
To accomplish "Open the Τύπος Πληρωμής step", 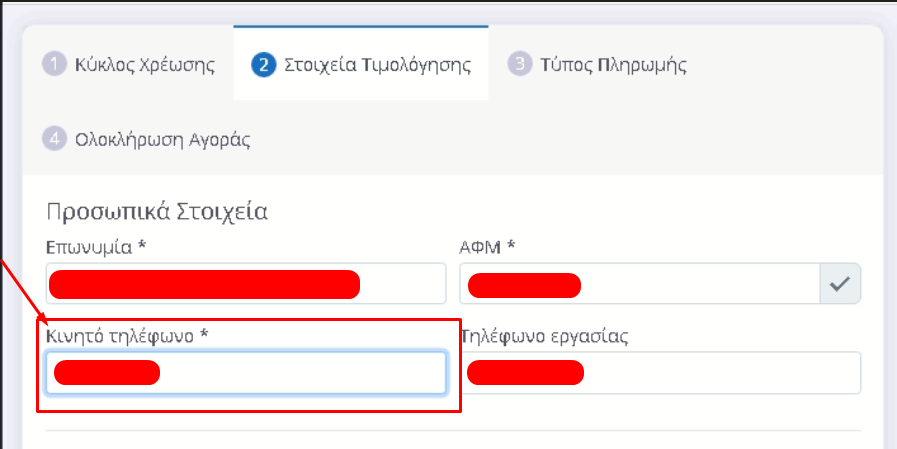I will (x=613, y=65).
